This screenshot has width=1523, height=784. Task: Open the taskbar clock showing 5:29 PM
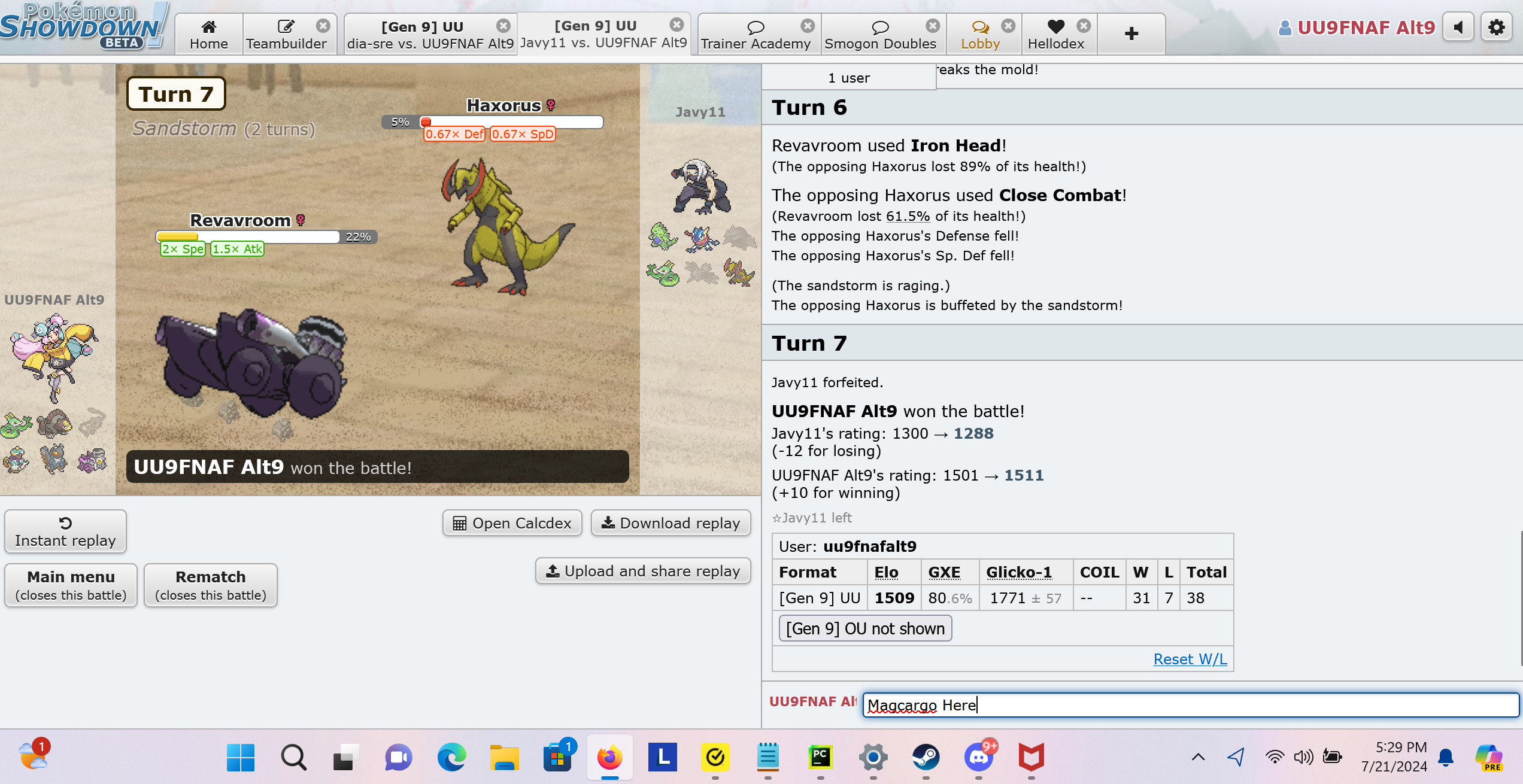pyautogui.click(x=1394, y=756)
